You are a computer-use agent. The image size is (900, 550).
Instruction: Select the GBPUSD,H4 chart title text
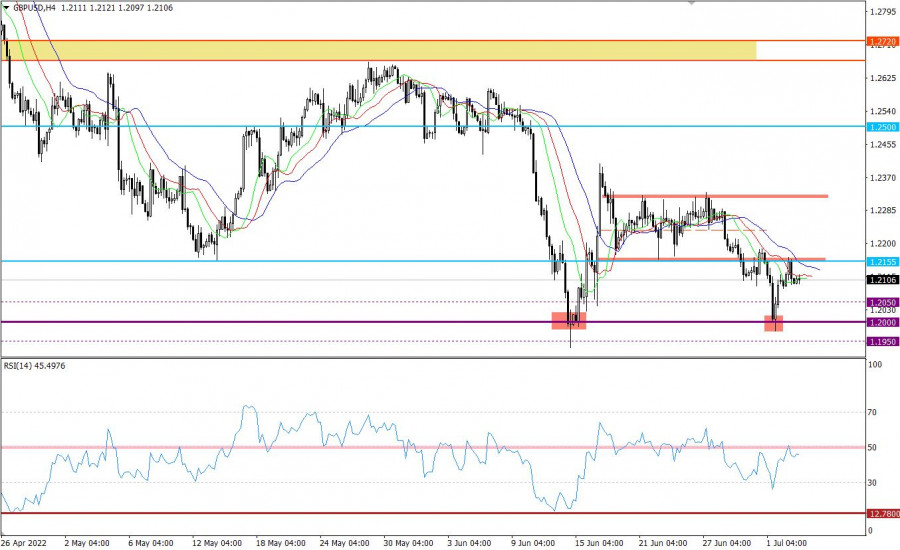34,8
